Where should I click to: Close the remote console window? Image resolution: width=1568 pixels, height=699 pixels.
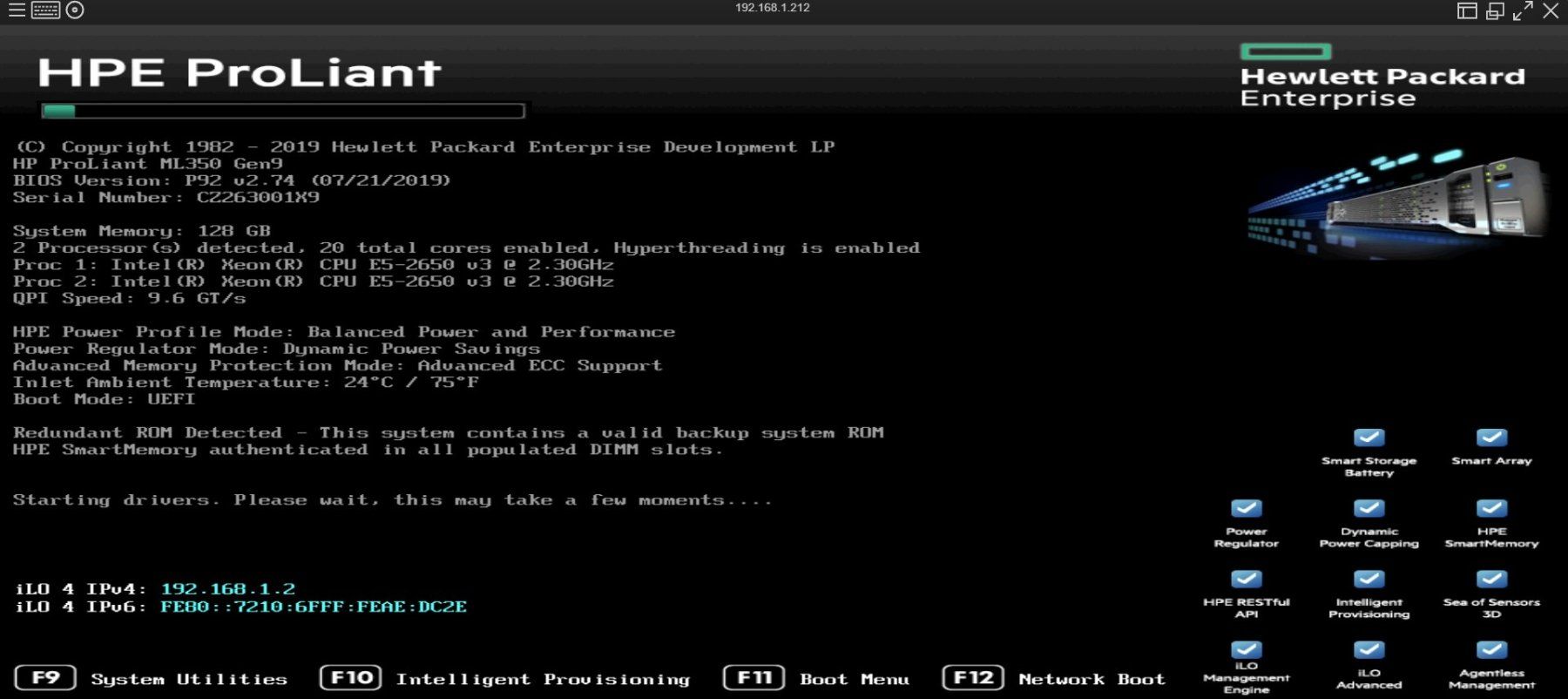click(x=1551, y=10)
